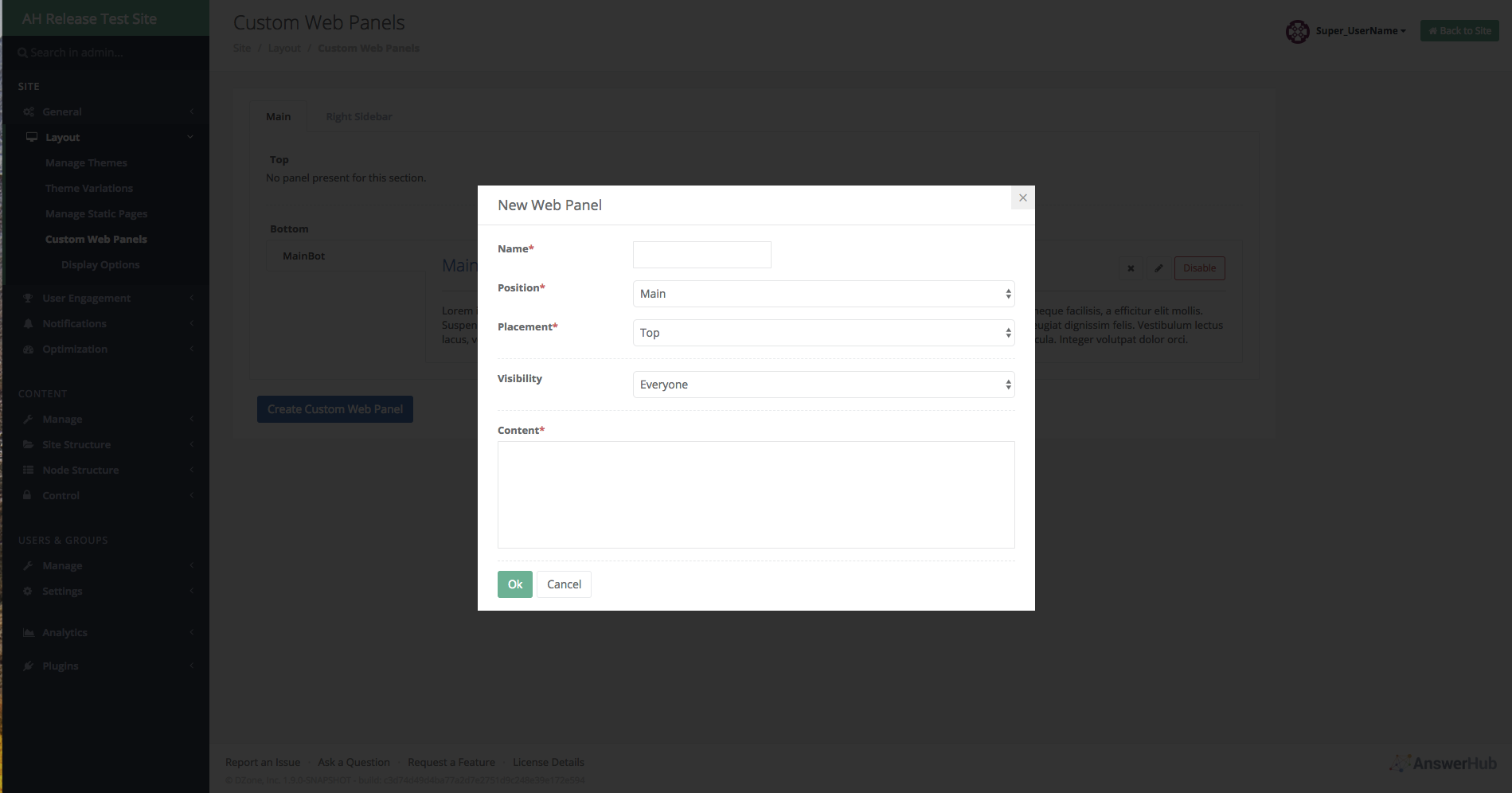The width and height of the screenshot is (1512, 793).
Task: Click the Content Manage wrench icon
Action: point(28,420)
